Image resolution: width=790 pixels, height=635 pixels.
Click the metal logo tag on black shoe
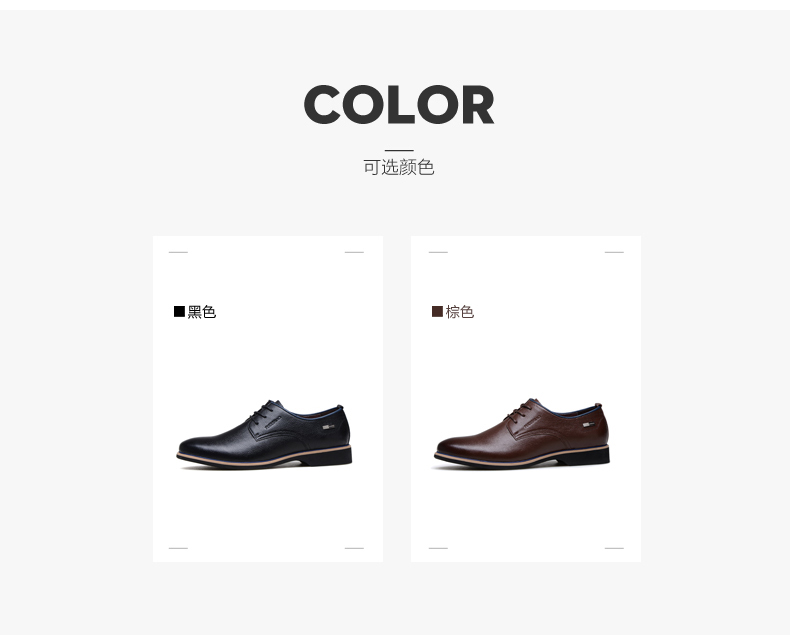[x=329, y=427]
